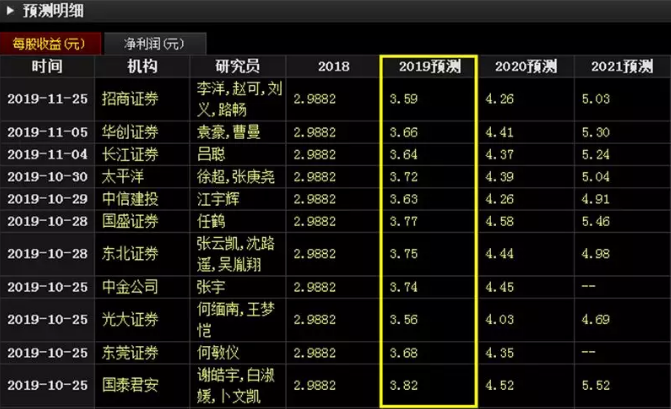Select the 2021 forecast value 4.69
The width and height of the screenshot is (671, 409).
pyautogui.click(x=596, y=319)
